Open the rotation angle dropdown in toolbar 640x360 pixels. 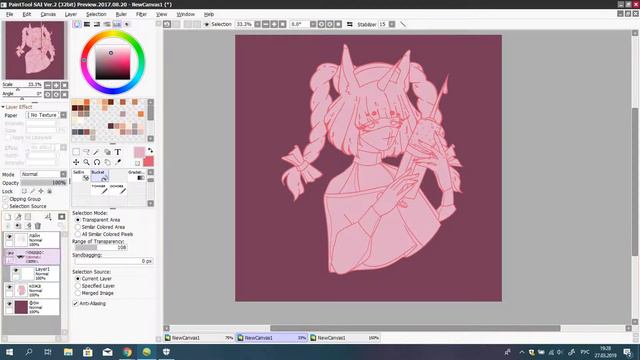tap(313, 24)
